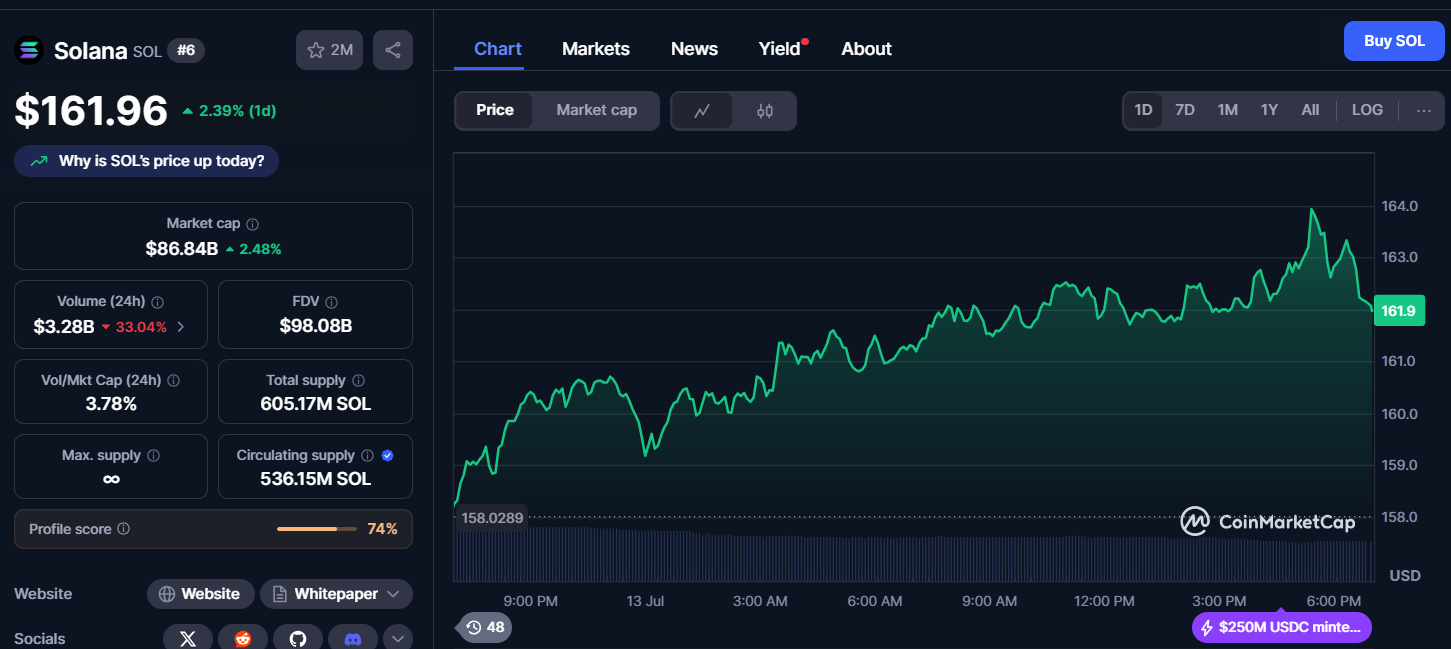Switch chart to candlestick view
Viewport: 1451px width, 649px height.
point(765,111)
